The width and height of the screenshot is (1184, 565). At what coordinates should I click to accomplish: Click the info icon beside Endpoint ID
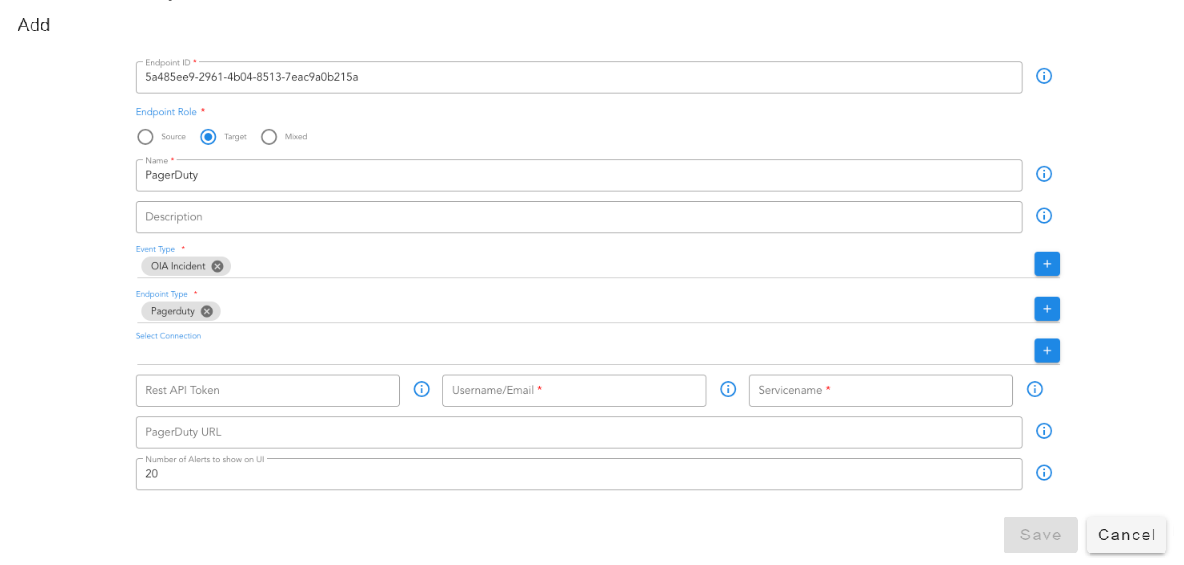point(1043,76)
